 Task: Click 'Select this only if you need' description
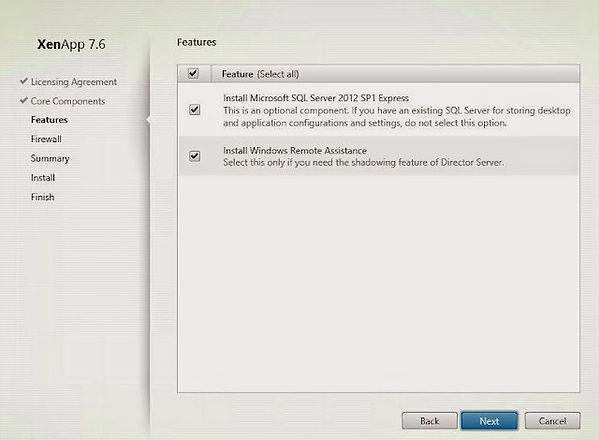tap(363, 163)
